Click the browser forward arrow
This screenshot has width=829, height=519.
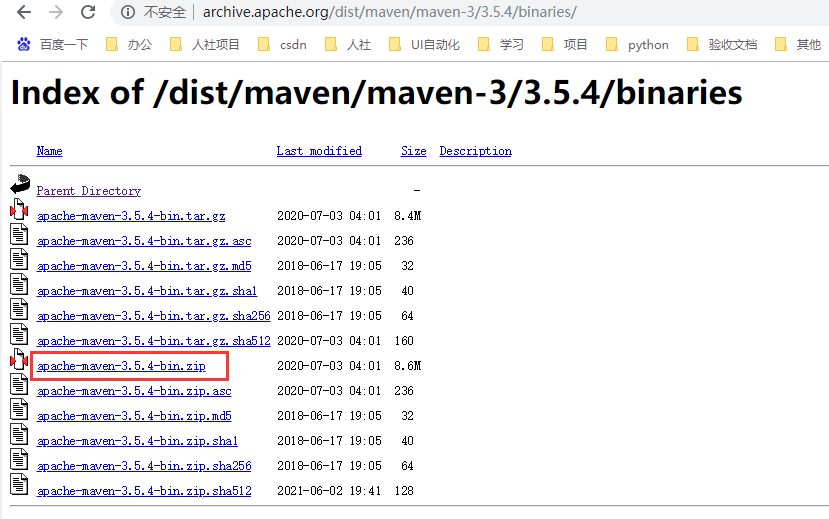click(x=56, y=12)
